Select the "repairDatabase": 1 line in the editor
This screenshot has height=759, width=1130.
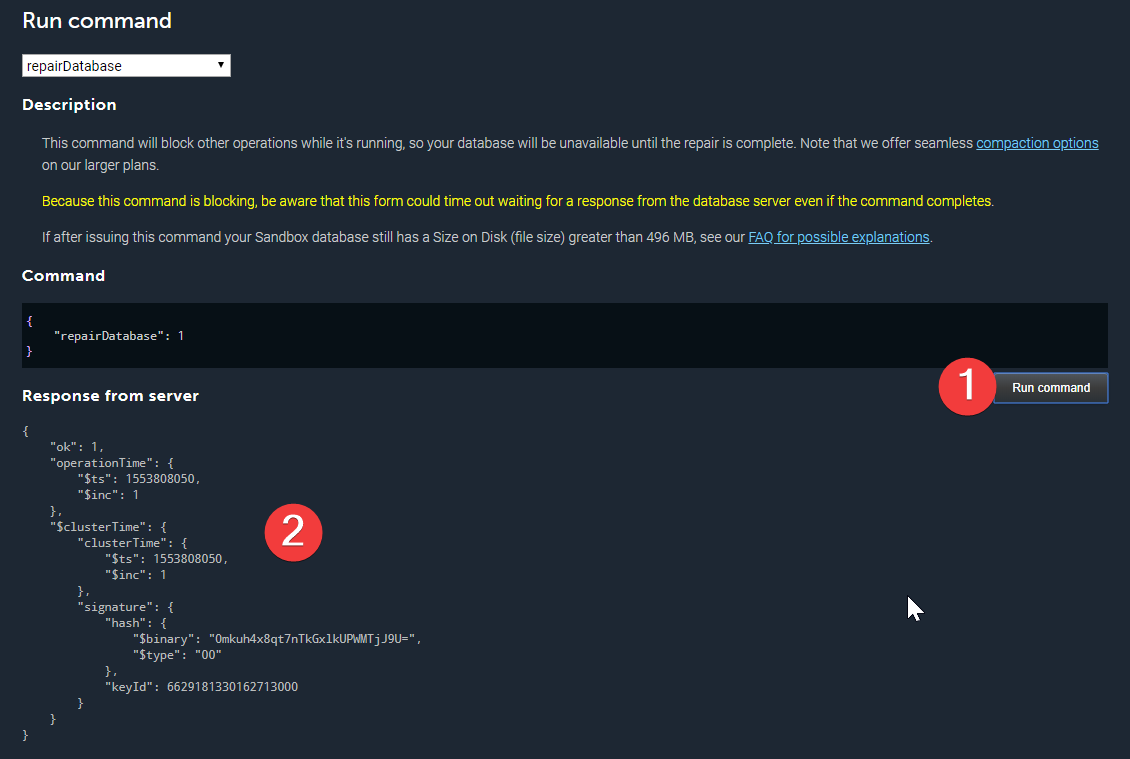coord(119,336)
